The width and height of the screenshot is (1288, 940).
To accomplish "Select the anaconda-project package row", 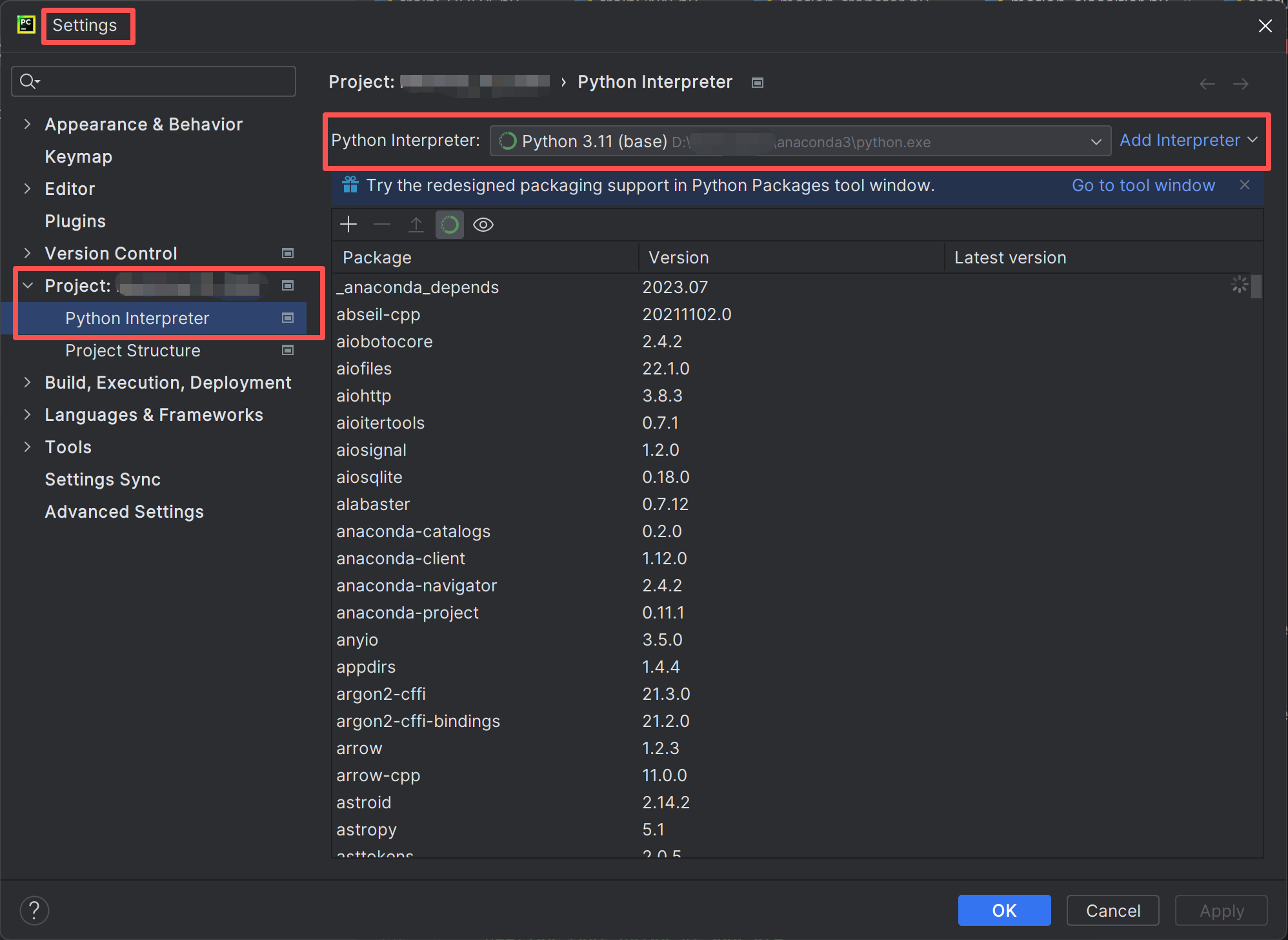I will pos(792,613).
